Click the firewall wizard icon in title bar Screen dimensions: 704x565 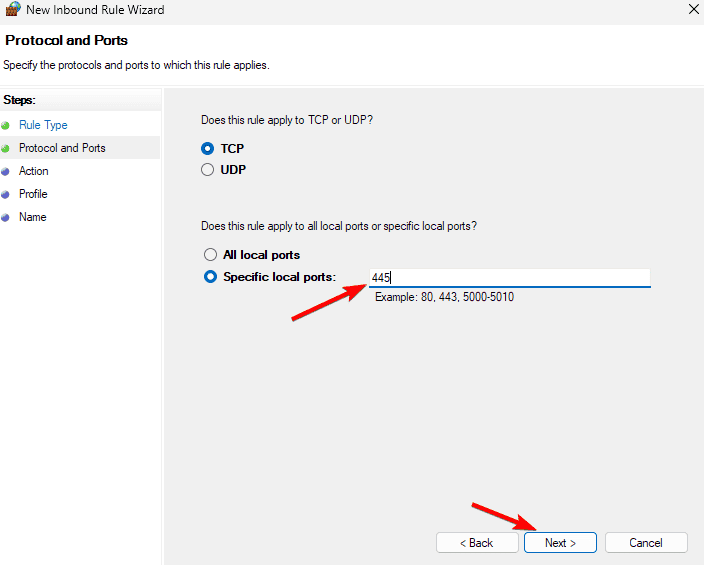pyautogui.click(x=13, y=10)
